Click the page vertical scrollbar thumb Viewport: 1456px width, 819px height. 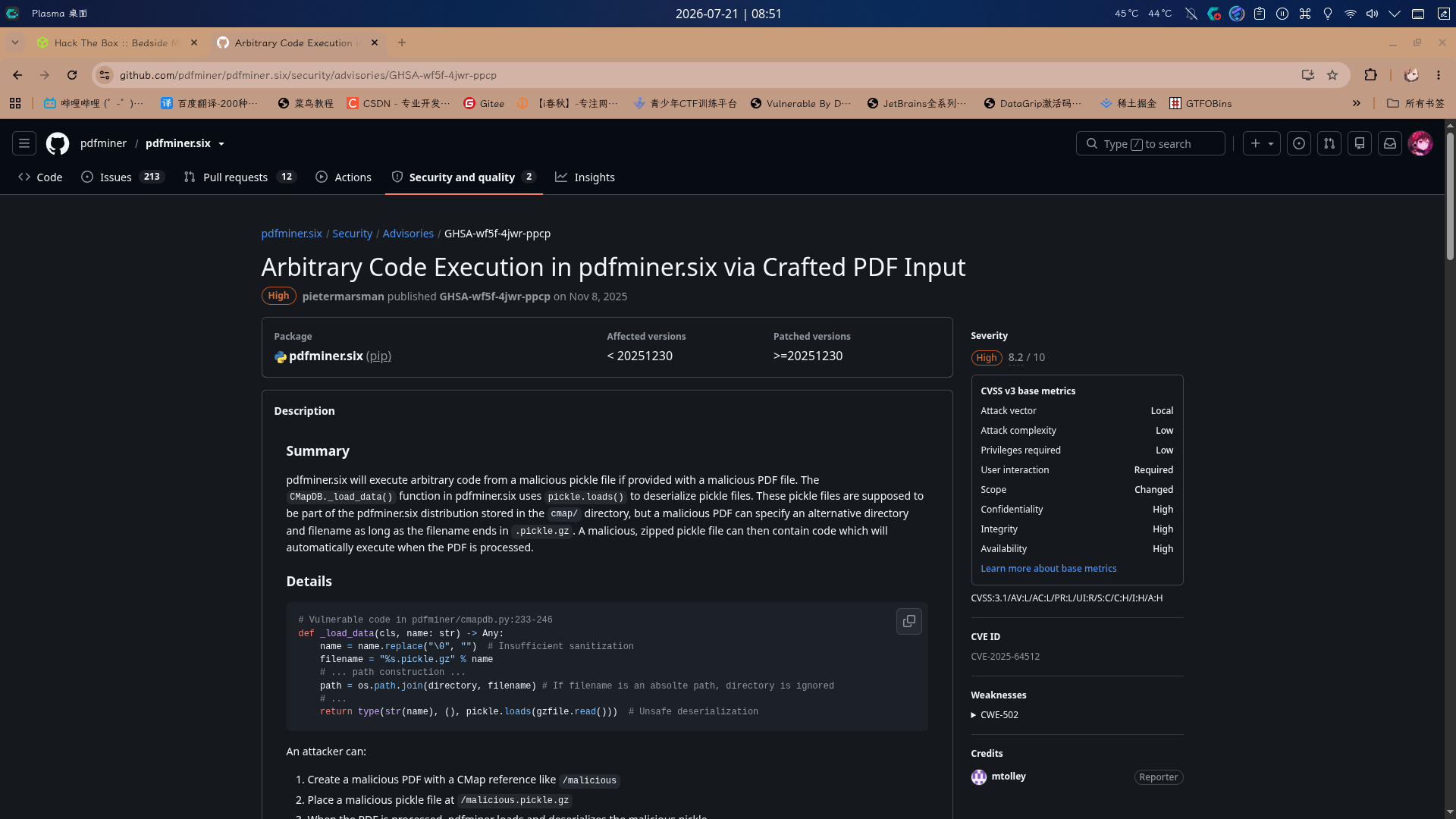pos(1450,197)
